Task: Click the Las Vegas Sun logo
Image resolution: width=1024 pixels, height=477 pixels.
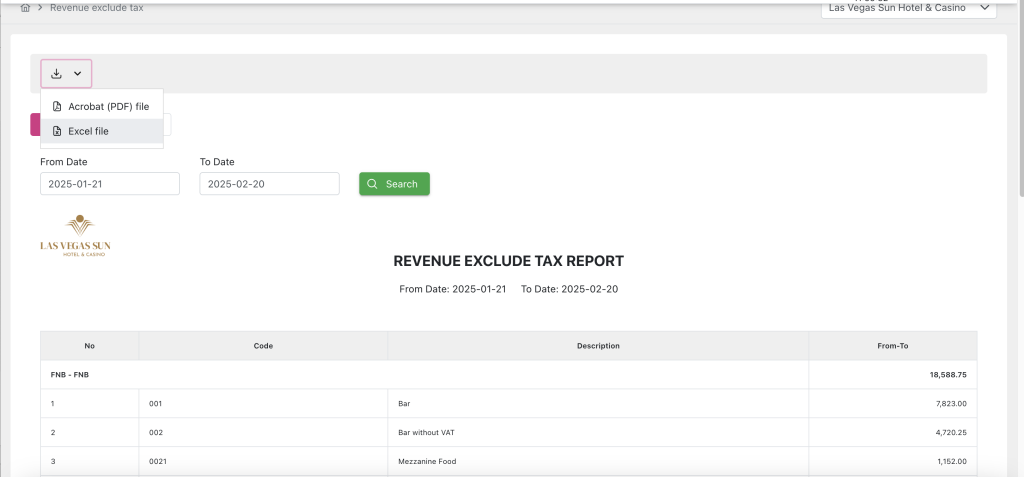Action: coord(75,236)
